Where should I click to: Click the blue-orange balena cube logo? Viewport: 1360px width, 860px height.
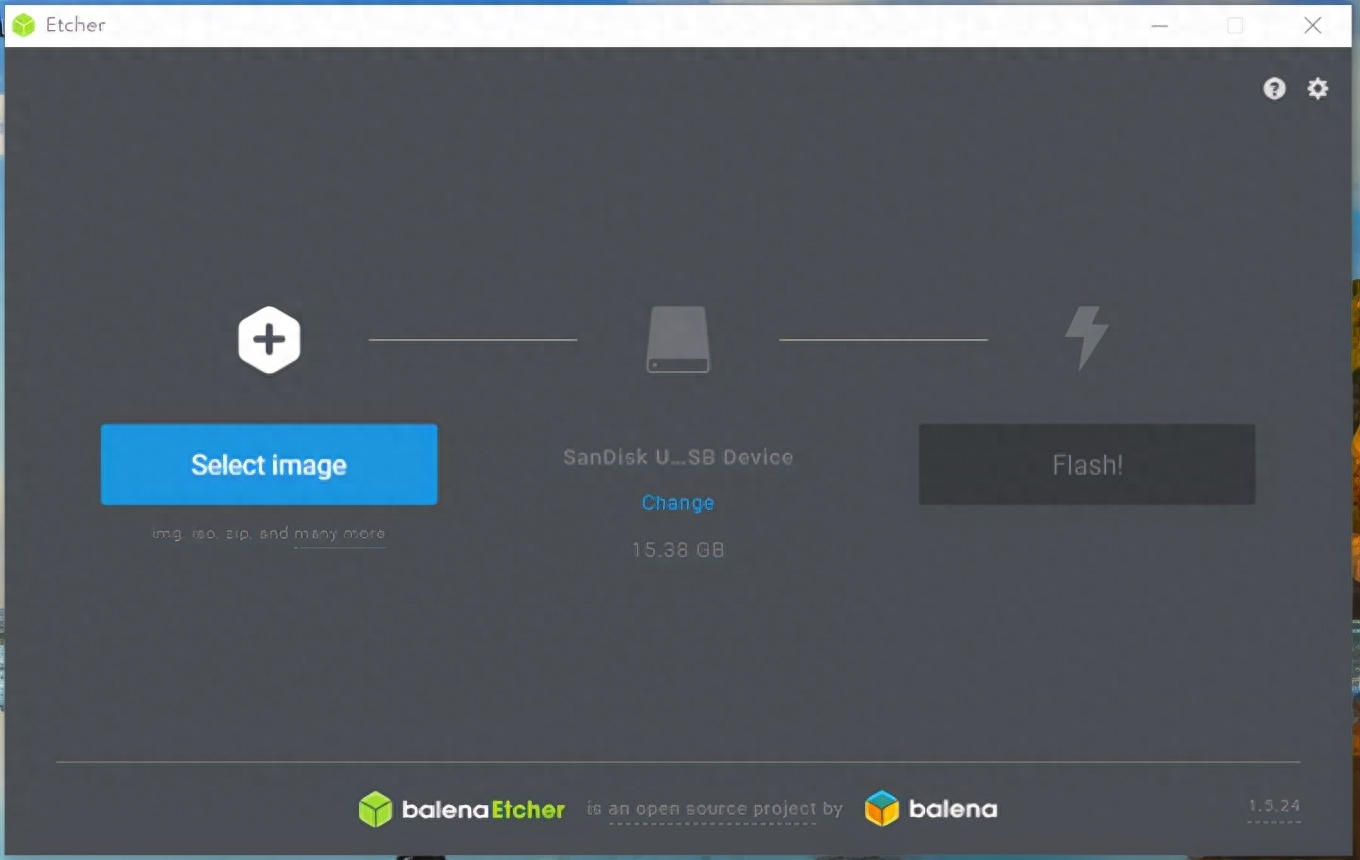(x=882, y=809)
